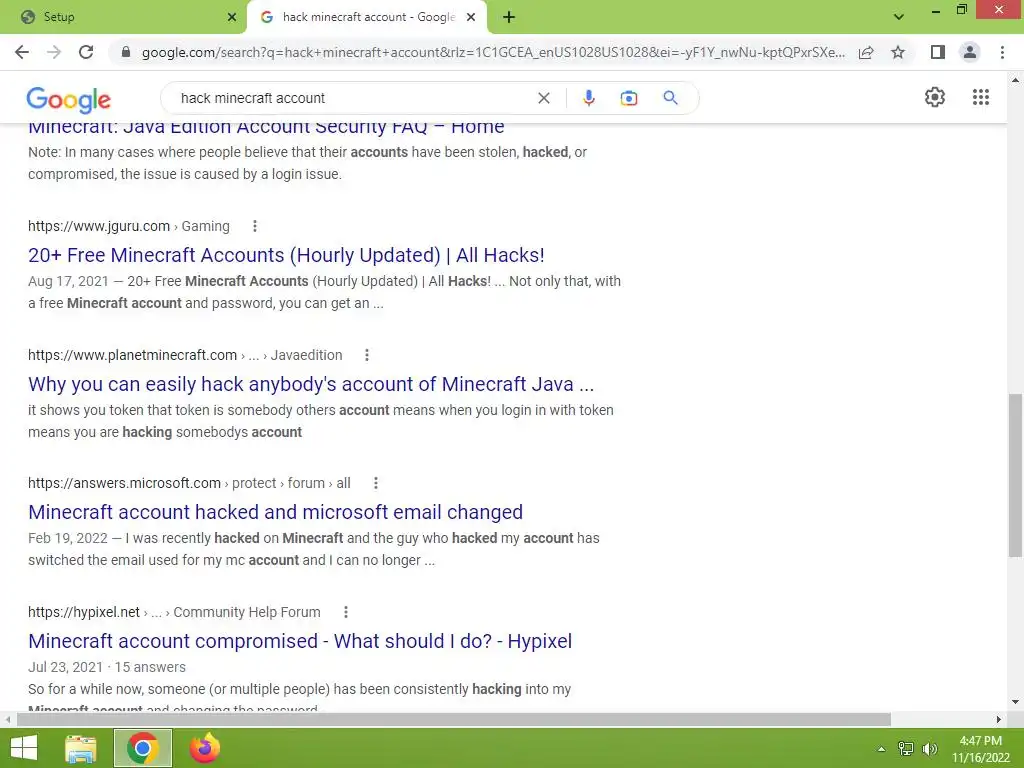Viewport: 1024px width, 768px height.
Task: Click the hack minecraft account search field
Action: (353, 98)
